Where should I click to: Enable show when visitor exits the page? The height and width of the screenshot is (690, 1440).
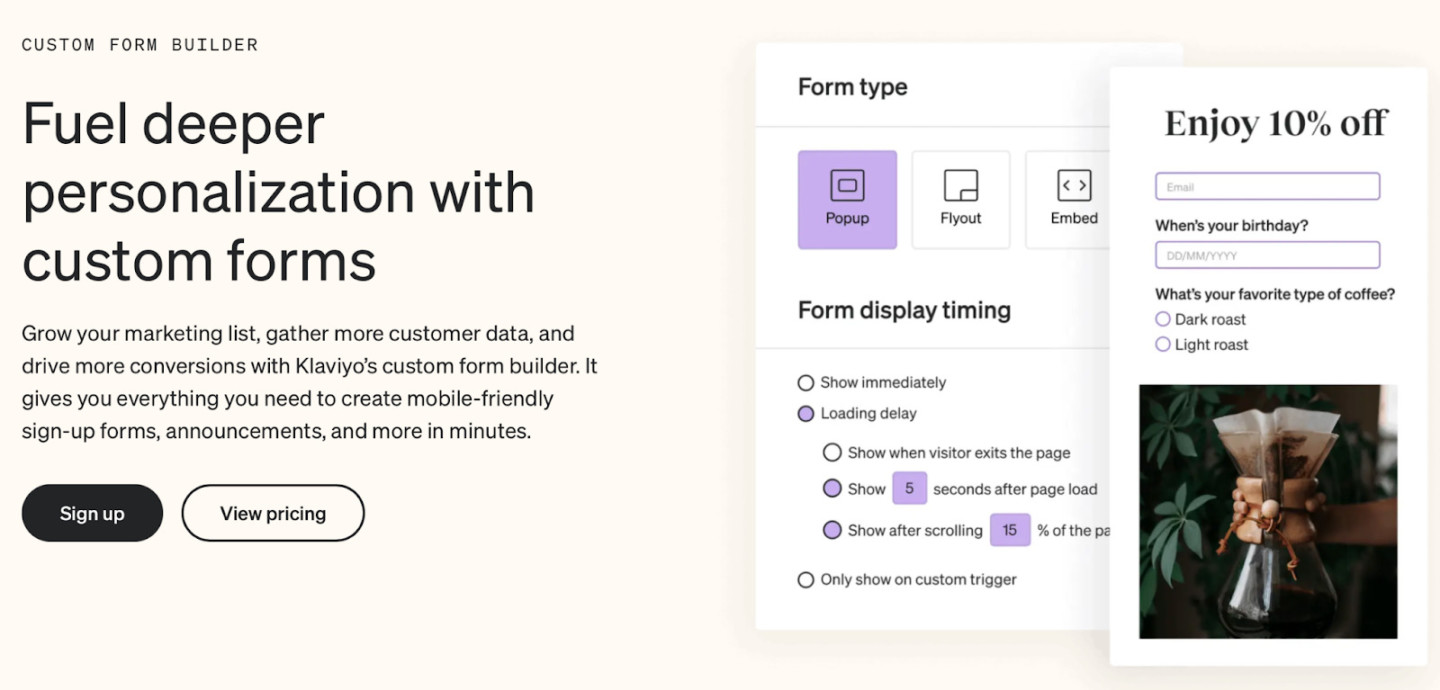click(832, 452)
